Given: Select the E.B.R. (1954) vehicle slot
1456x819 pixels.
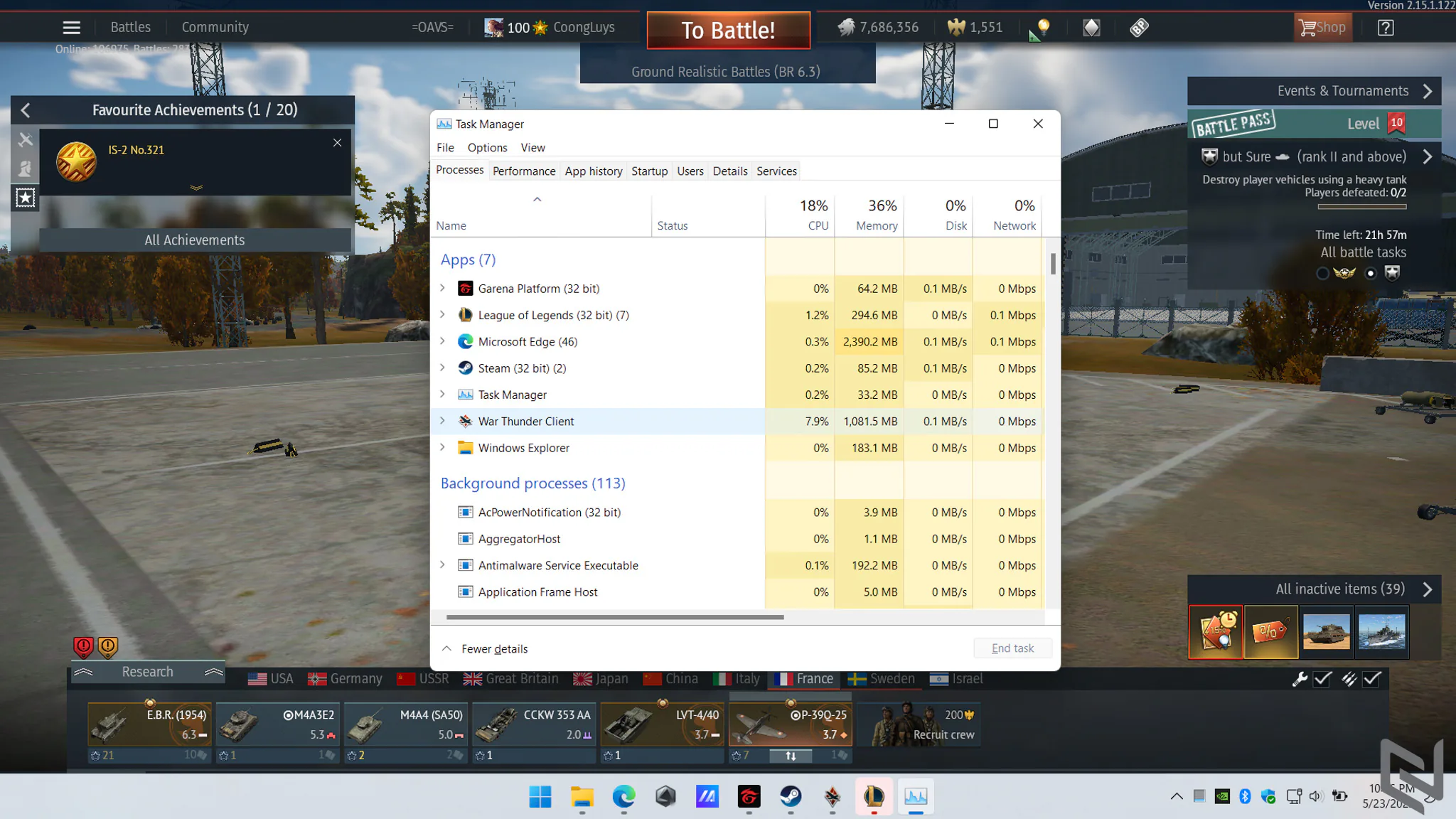Looking at the screenshot, I should click(x=149, y=724).
